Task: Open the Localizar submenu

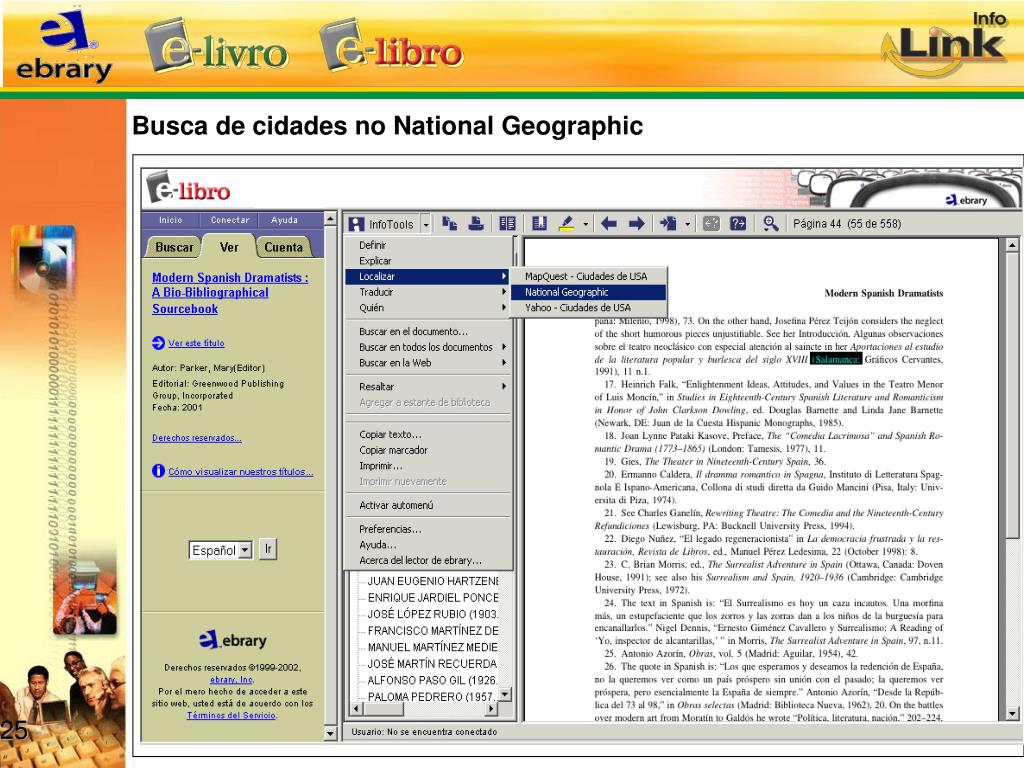Action: 428,276
